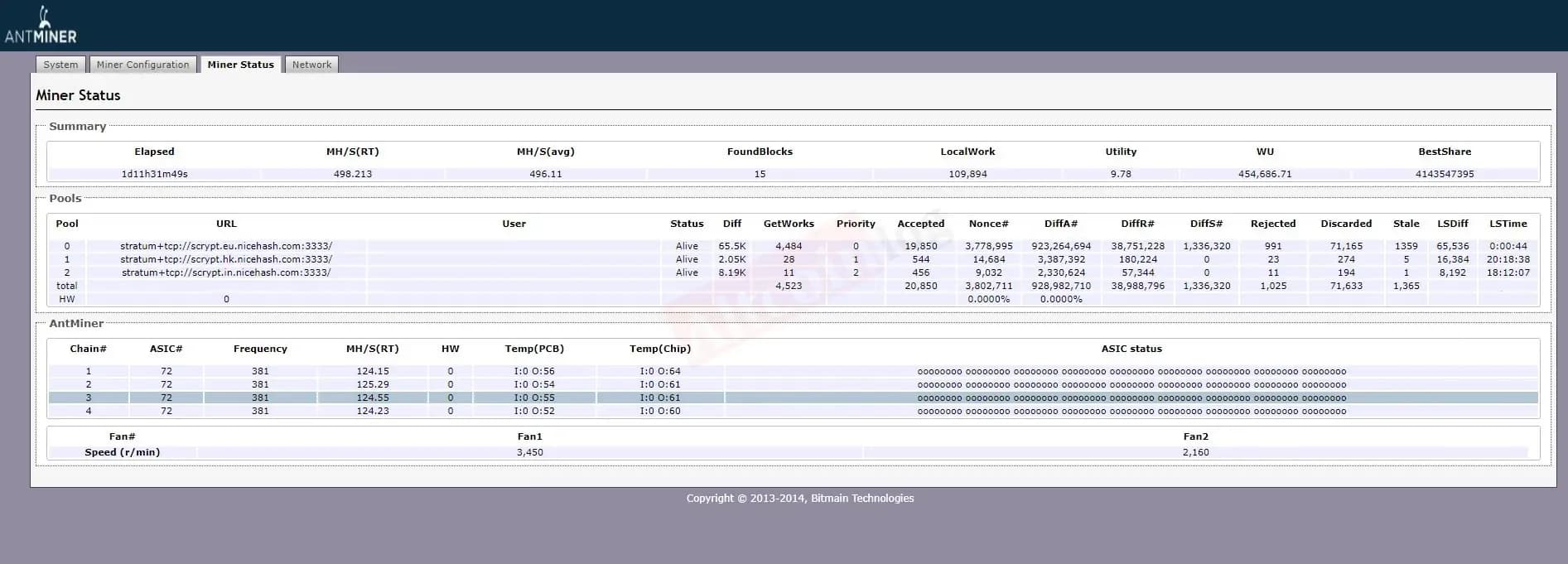This screenshot has width=1568, height=564.
Task: Click the Fan1 speed value 3,450
Action: coord(530,452)
